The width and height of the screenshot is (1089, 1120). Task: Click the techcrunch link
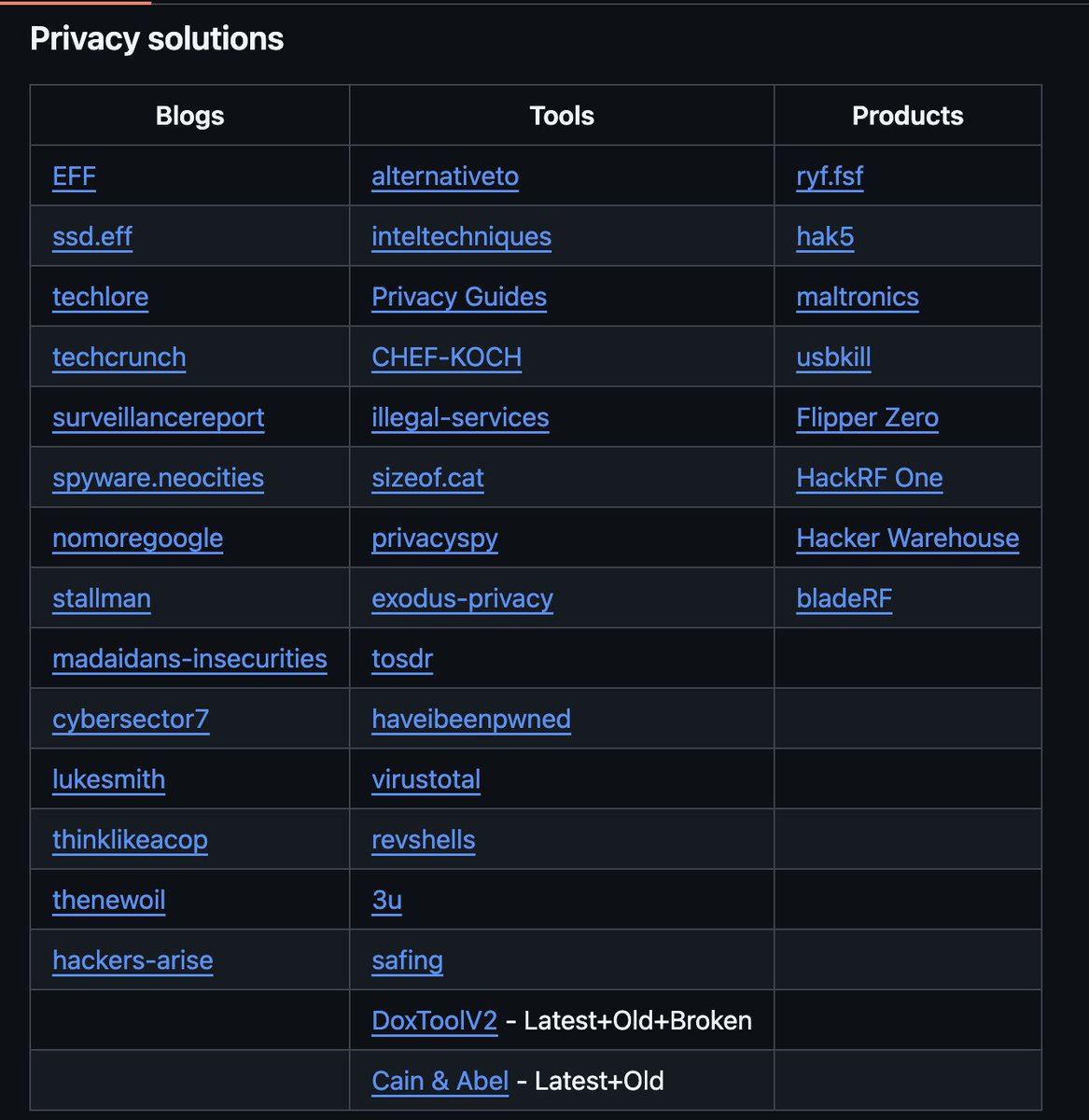pos(119,357)
